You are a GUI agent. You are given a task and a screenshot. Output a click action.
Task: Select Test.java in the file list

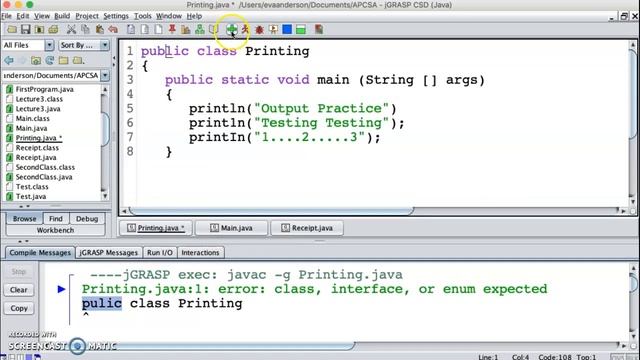pyautogui.click(x=31, y=196)
